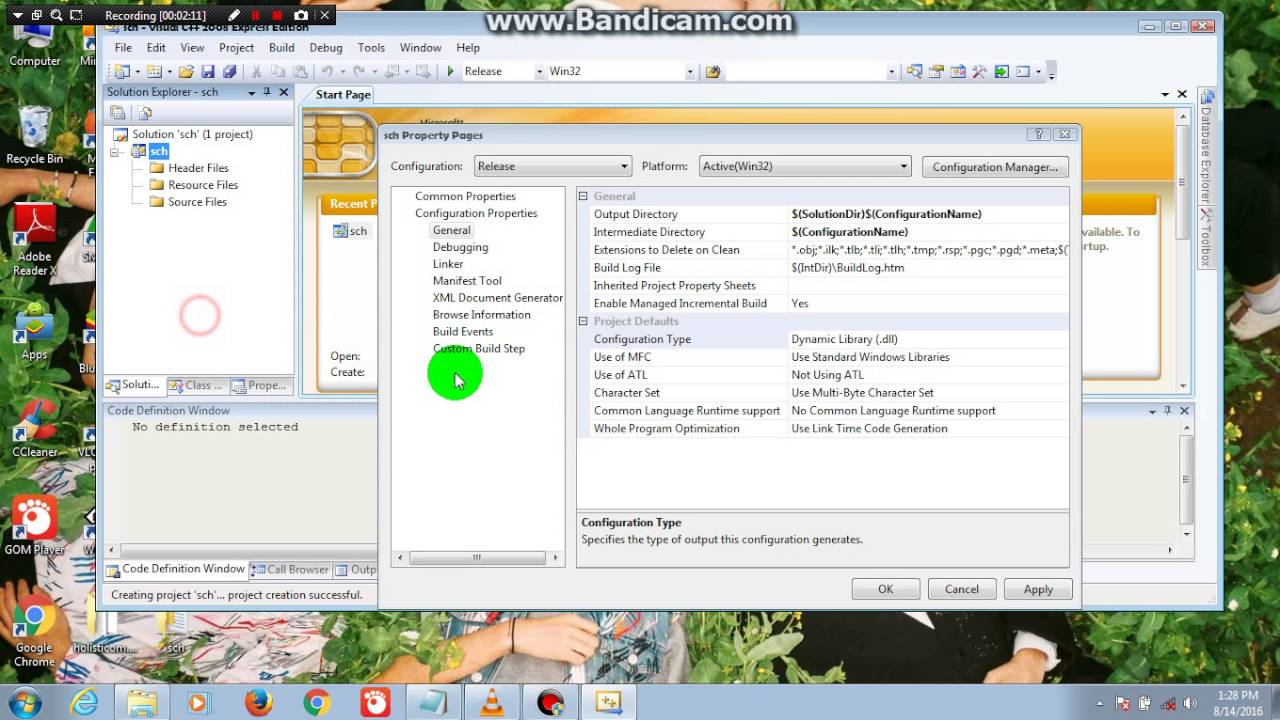Select Common Properties in the property tree

pyautogui.click(x=466, y=196)
